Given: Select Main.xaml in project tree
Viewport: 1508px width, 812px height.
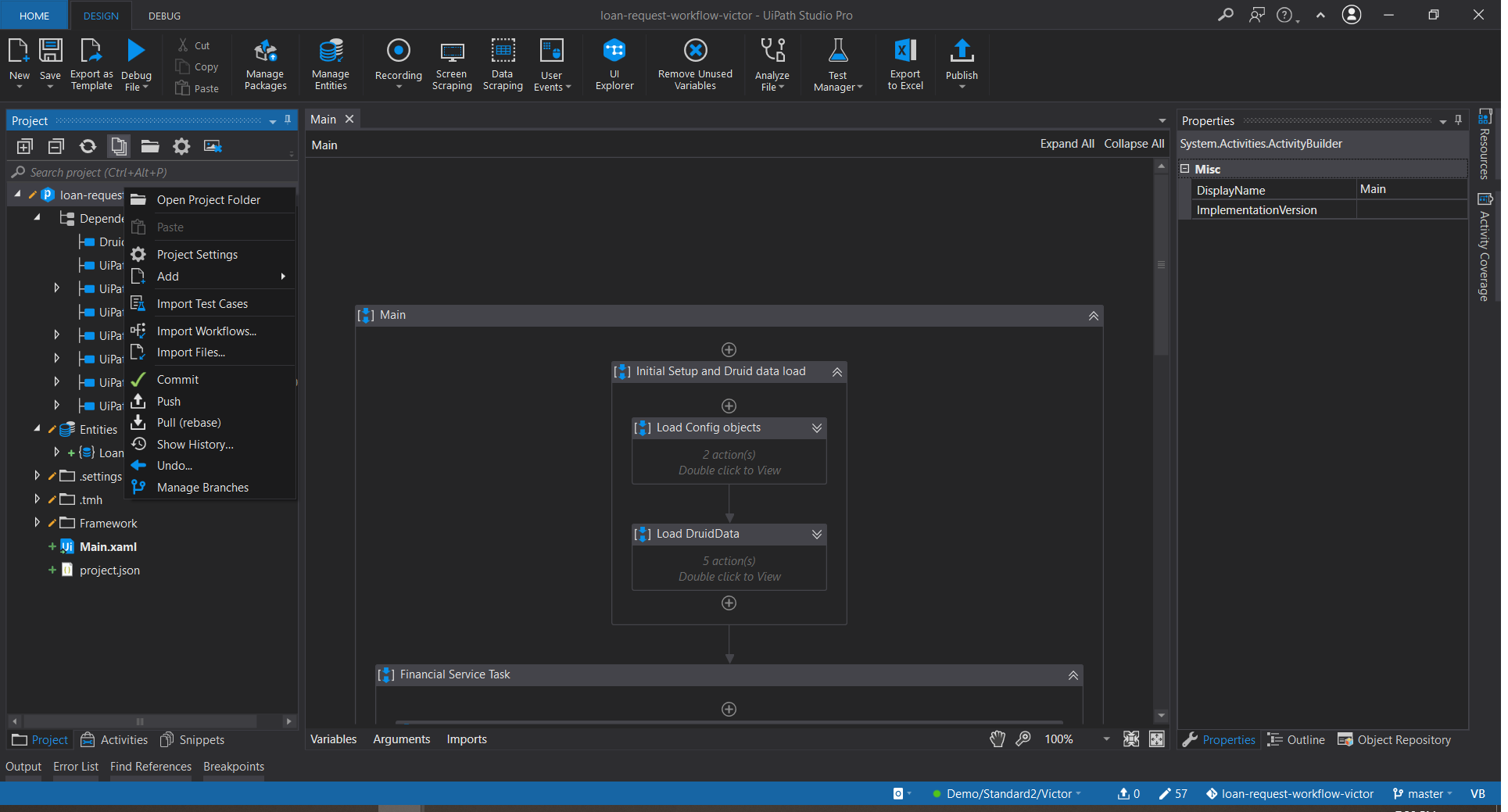Looking at the screenshot, I should pyautogui.click(x=108, y=547).
